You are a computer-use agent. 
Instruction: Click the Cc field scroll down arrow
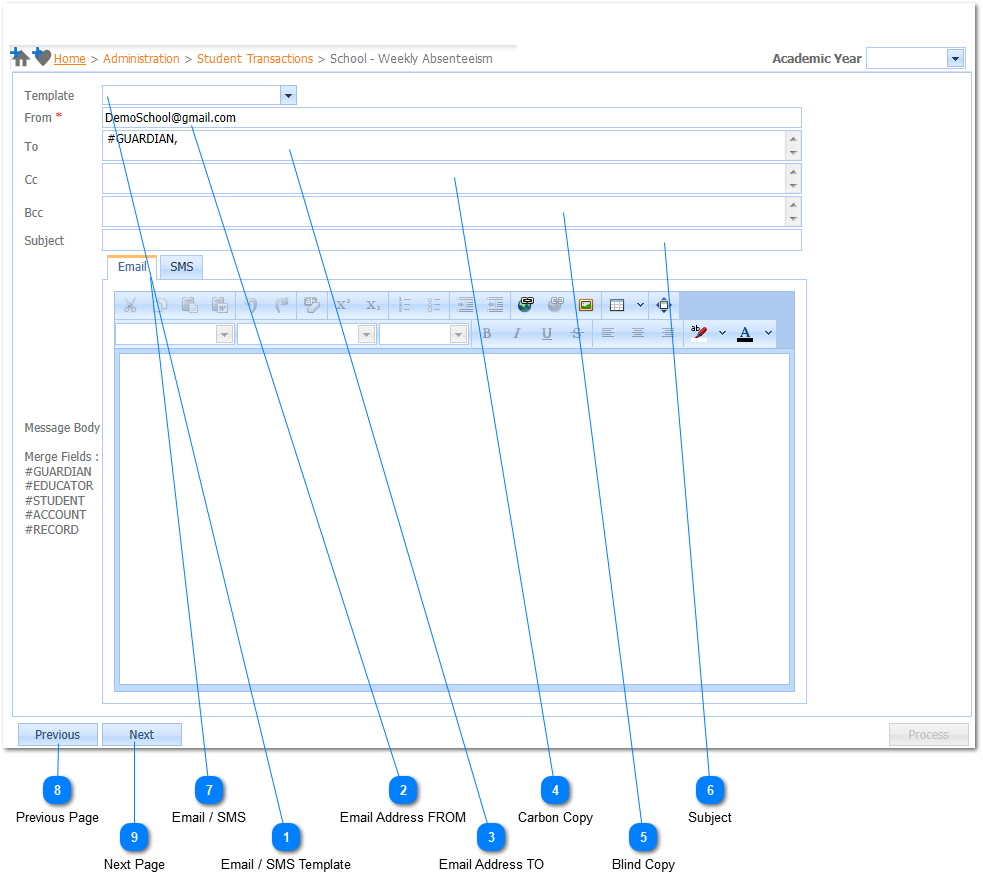[x=793, y=186]
